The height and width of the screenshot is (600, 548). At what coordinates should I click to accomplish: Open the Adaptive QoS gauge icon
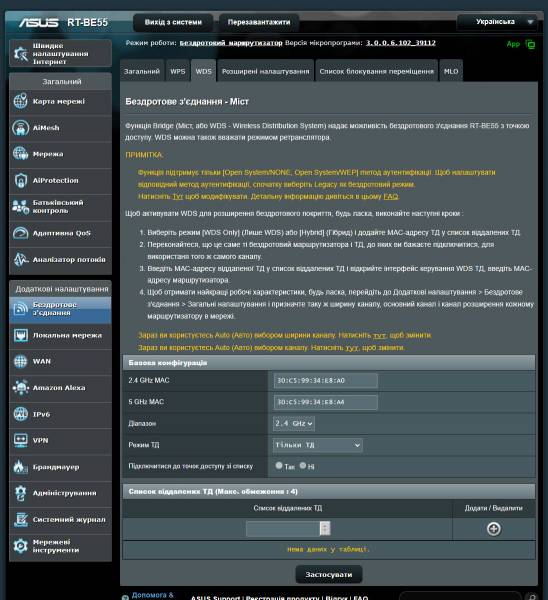(x=20, y=233)
